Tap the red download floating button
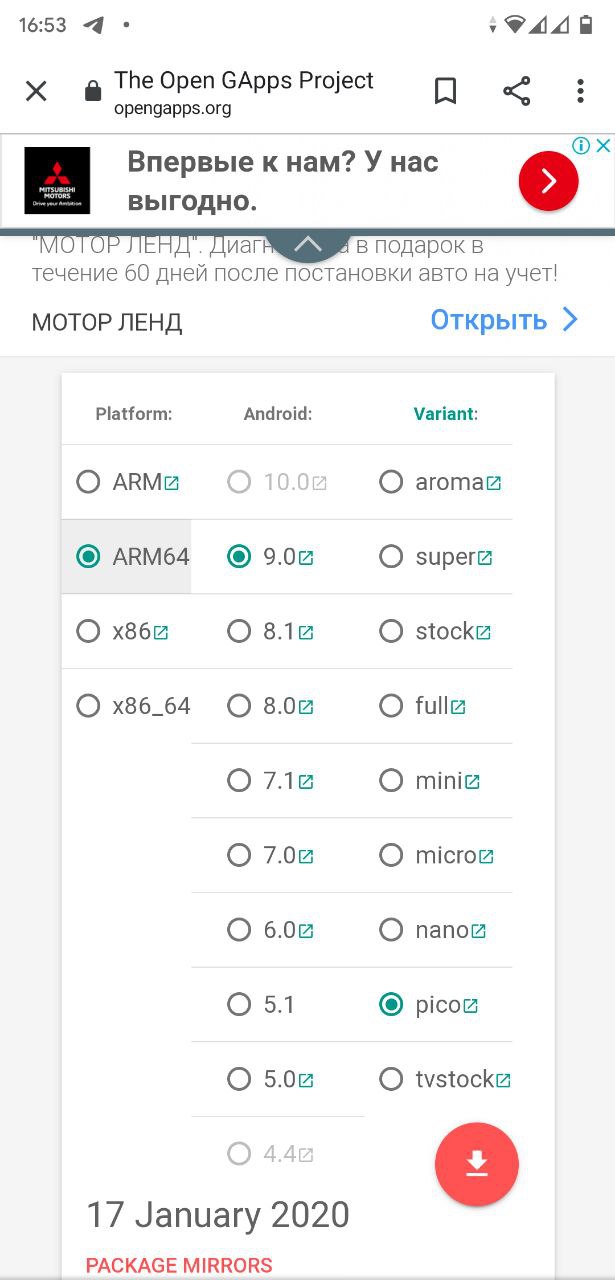The height and width of the screenshot is (1280, 615). tap(477, 1164)
